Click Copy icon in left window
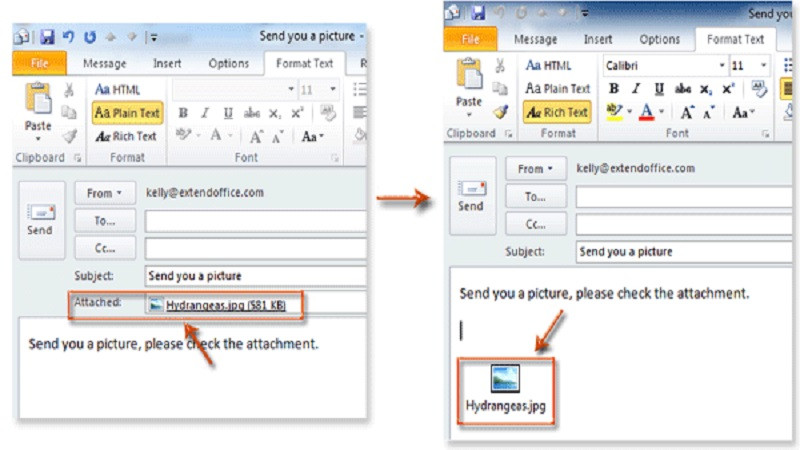Screen dimensions: 800x450 (x=69, y=113)
